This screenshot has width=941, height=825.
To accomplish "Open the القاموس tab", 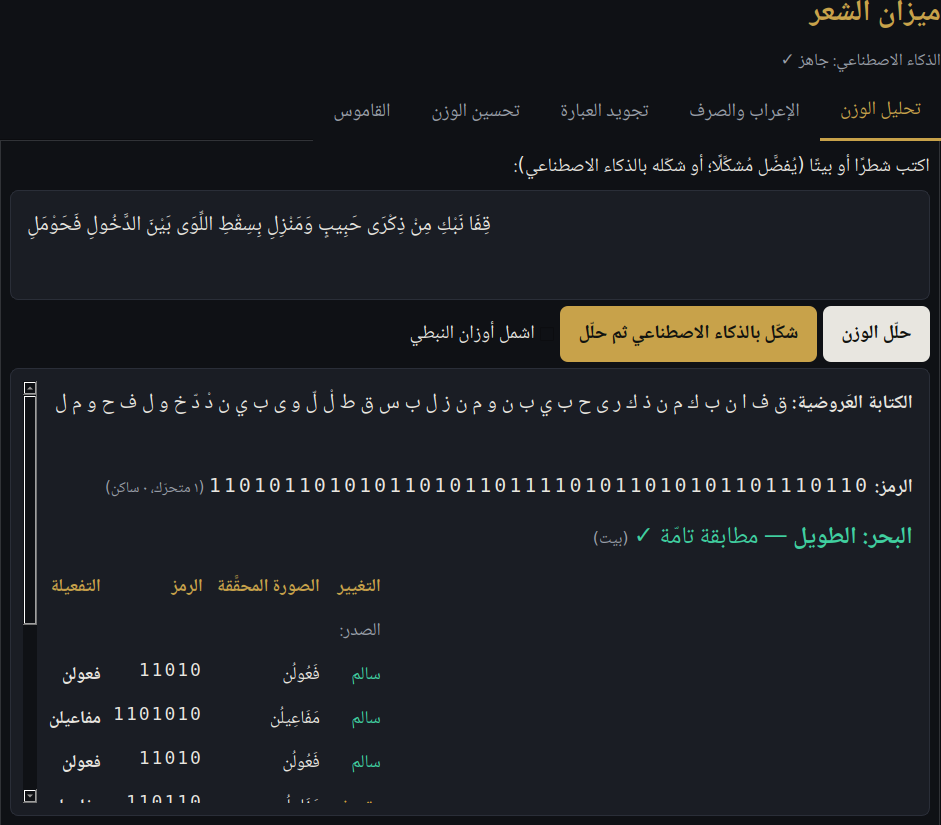I will coord(362,111).
